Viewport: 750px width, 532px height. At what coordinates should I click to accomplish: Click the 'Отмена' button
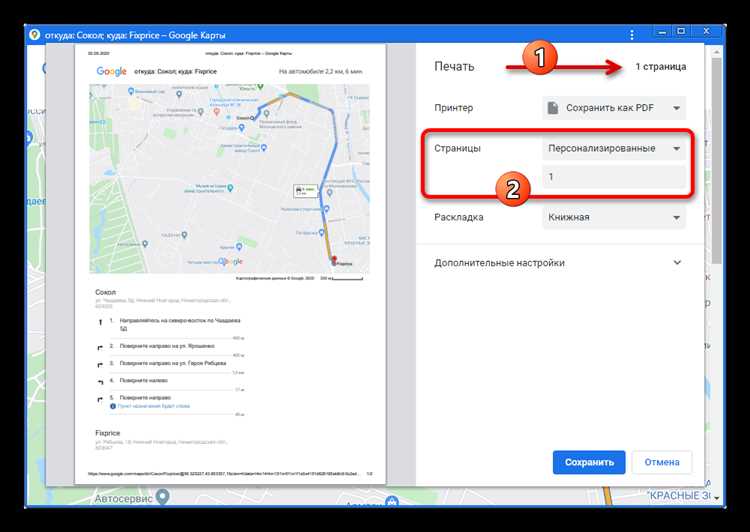click(662, 462)
